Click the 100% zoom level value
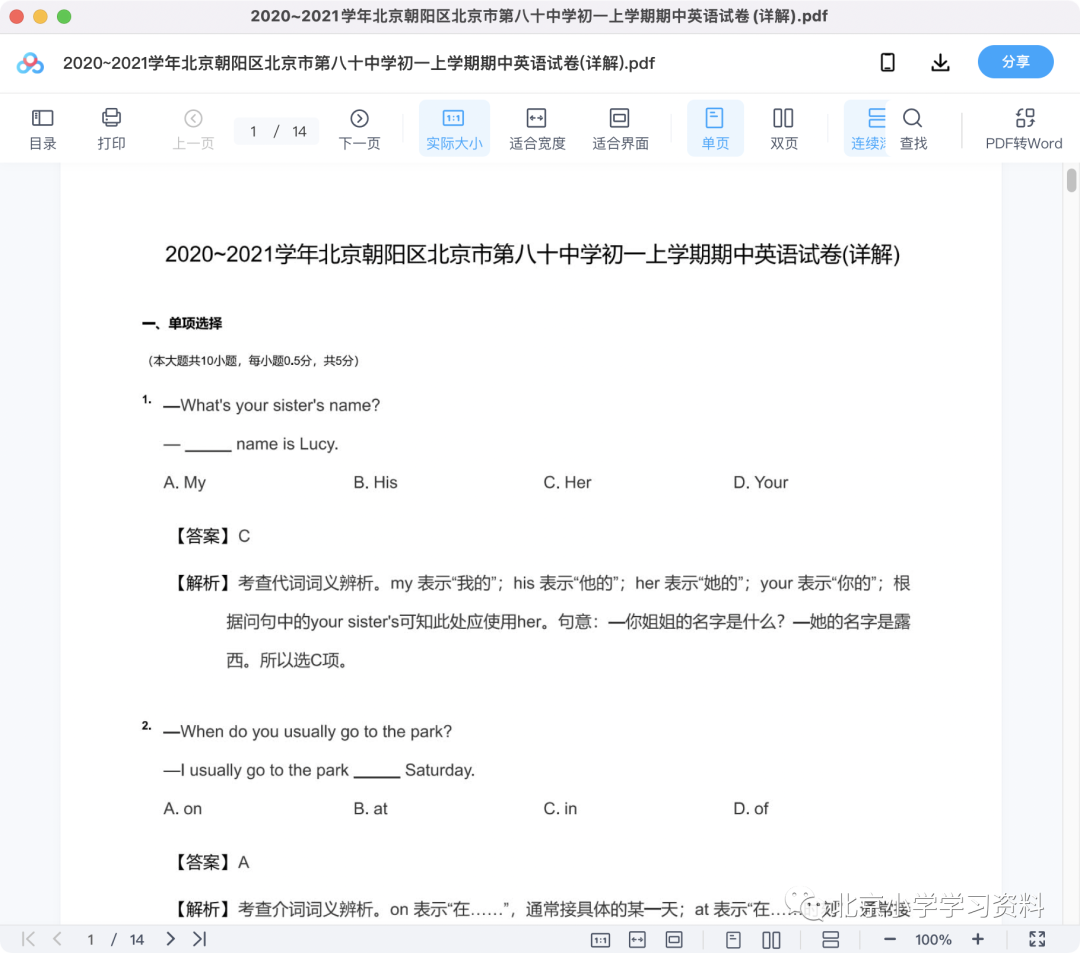The height and width of the screenshot is (953, 1080). tap(933, 940)
